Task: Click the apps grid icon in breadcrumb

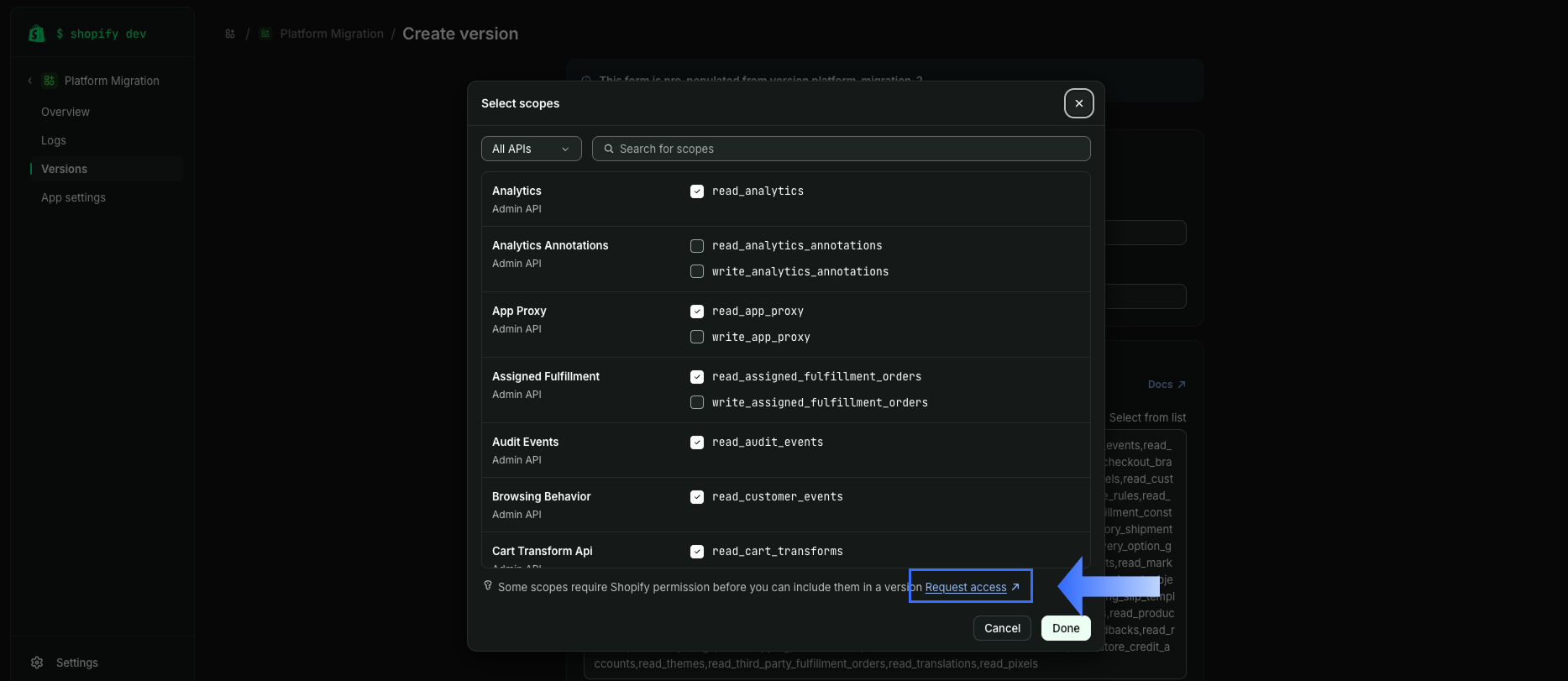Action: [230, 34]
